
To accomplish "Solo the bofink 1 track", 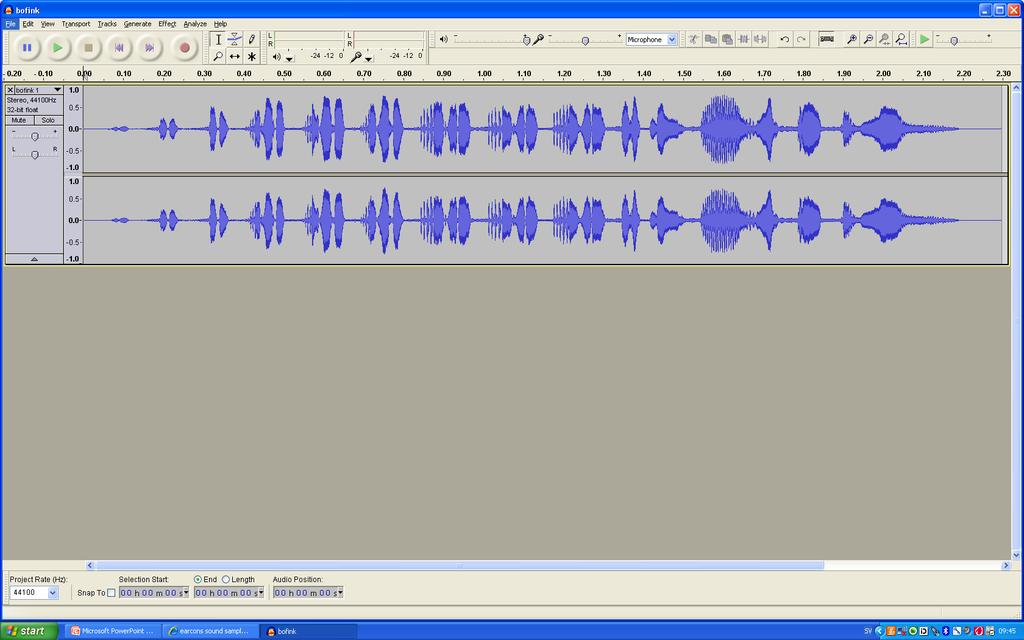I will [x=48, y=120].
